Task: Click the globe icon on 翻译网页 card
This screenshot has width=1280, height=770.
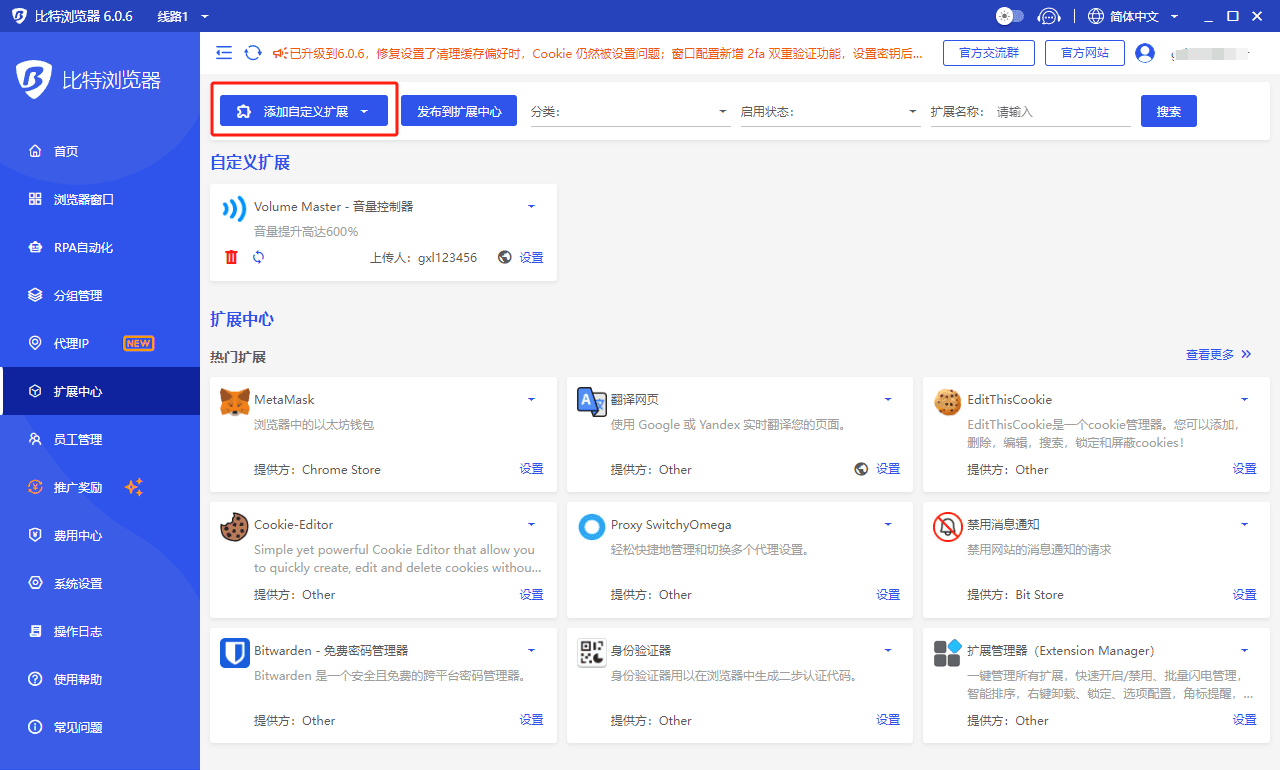Action: click(x=862, y=469)
